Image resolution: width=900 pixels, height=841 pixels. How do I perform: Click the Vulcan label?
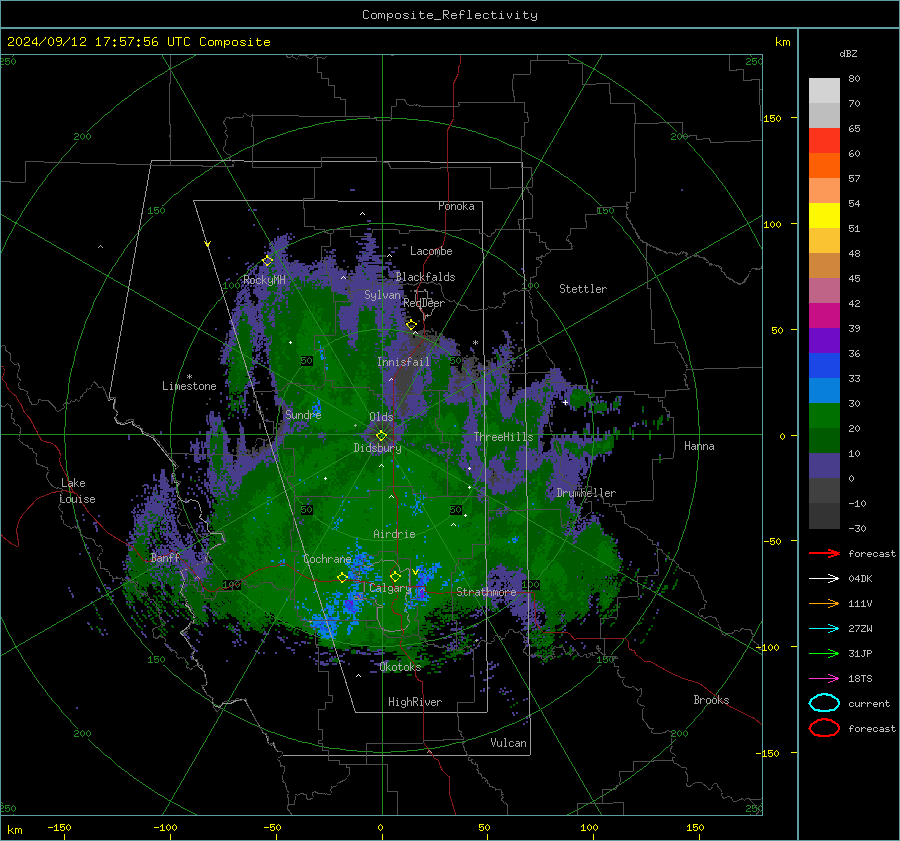click(x=509, y=743)
